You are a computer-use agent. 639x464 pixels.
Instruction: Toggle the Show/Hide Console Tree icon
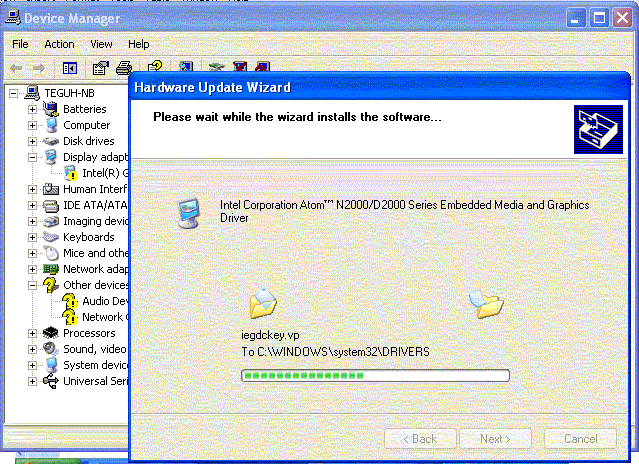(x=70, y=68)
